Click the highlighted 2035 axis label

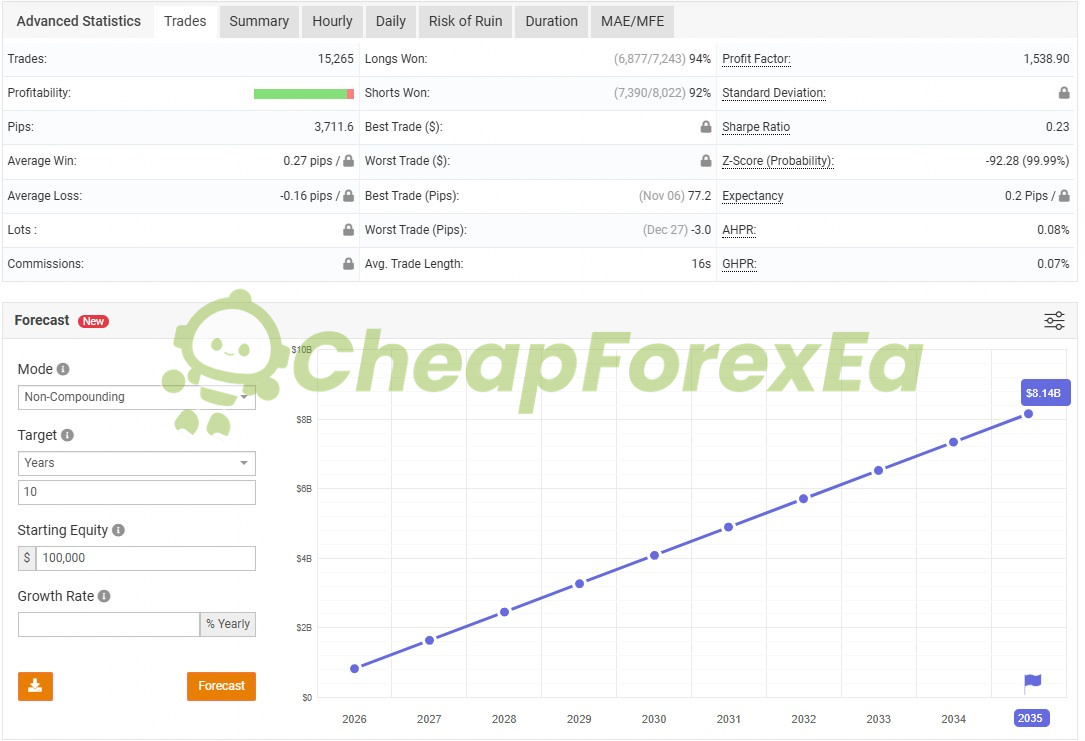pos(1031,718)
